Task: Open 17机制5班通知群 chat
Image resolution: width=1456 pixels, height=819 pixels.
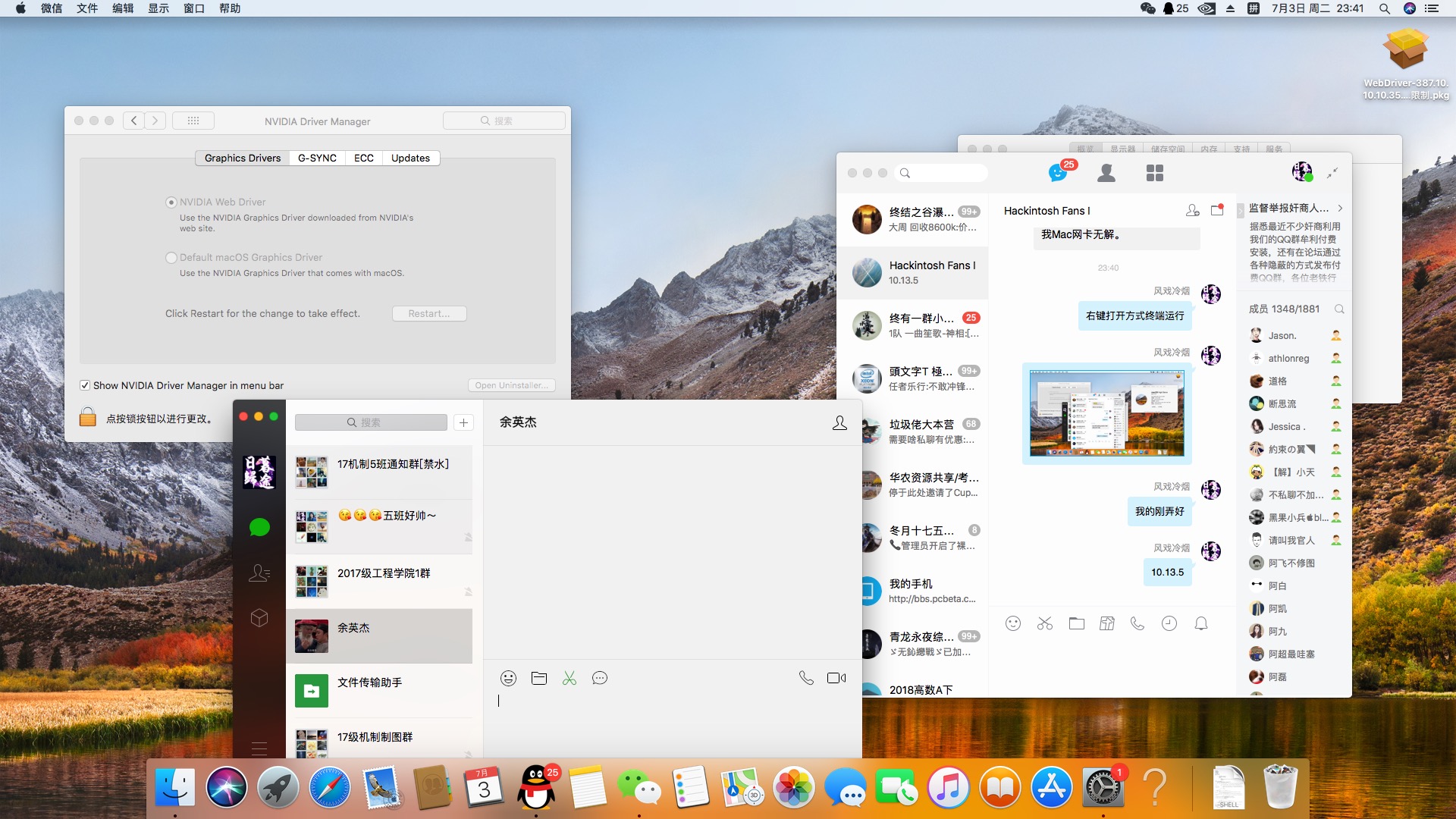Action: tap(379, 472)
